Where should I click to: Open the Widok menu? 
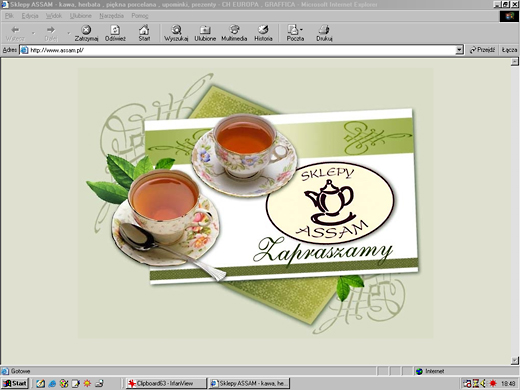(x=54, y=16)
